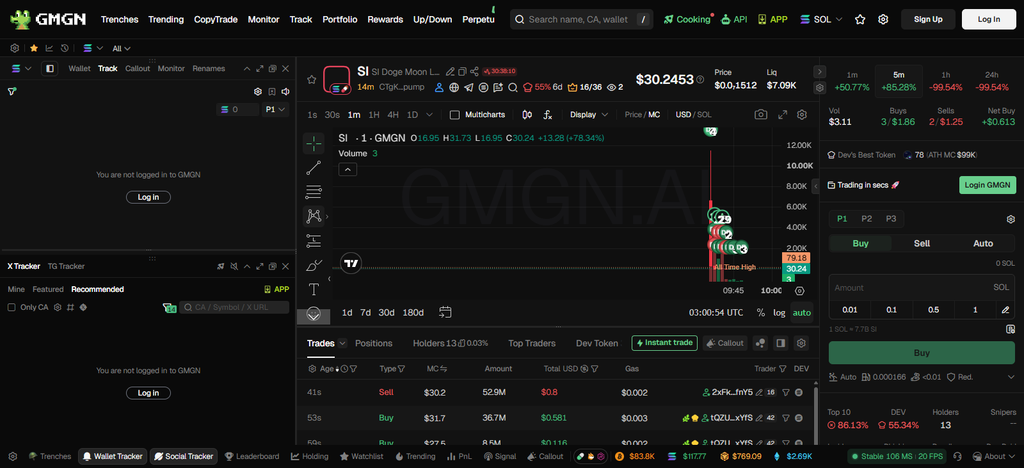The width and height of the screenshot is (1024, 468).
Task: Favorite the SI token with the star
Action: click(312, 79)
